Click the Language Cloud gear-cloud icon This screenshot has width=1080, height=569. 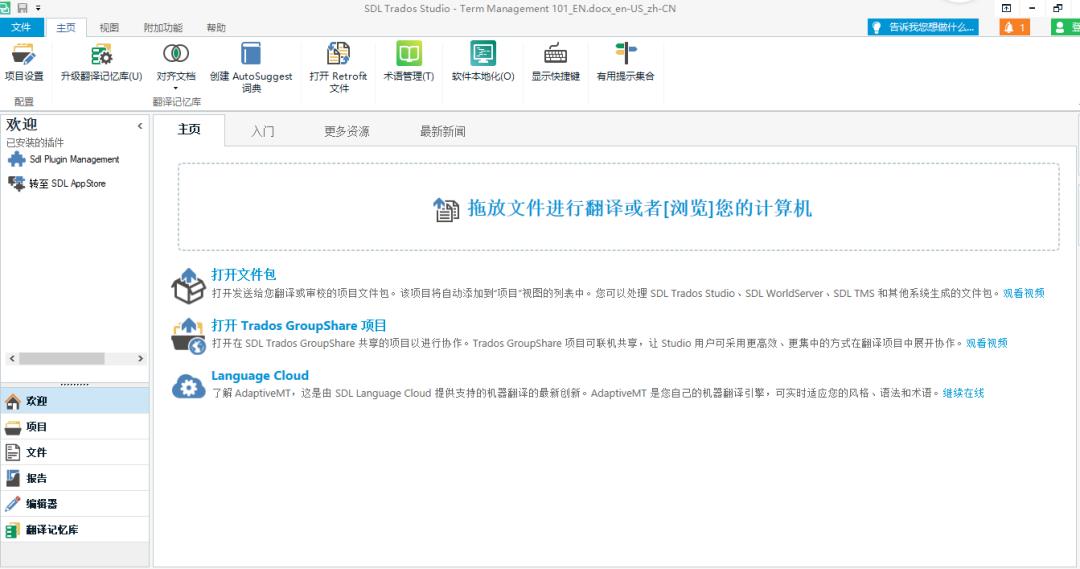point(188,386)
